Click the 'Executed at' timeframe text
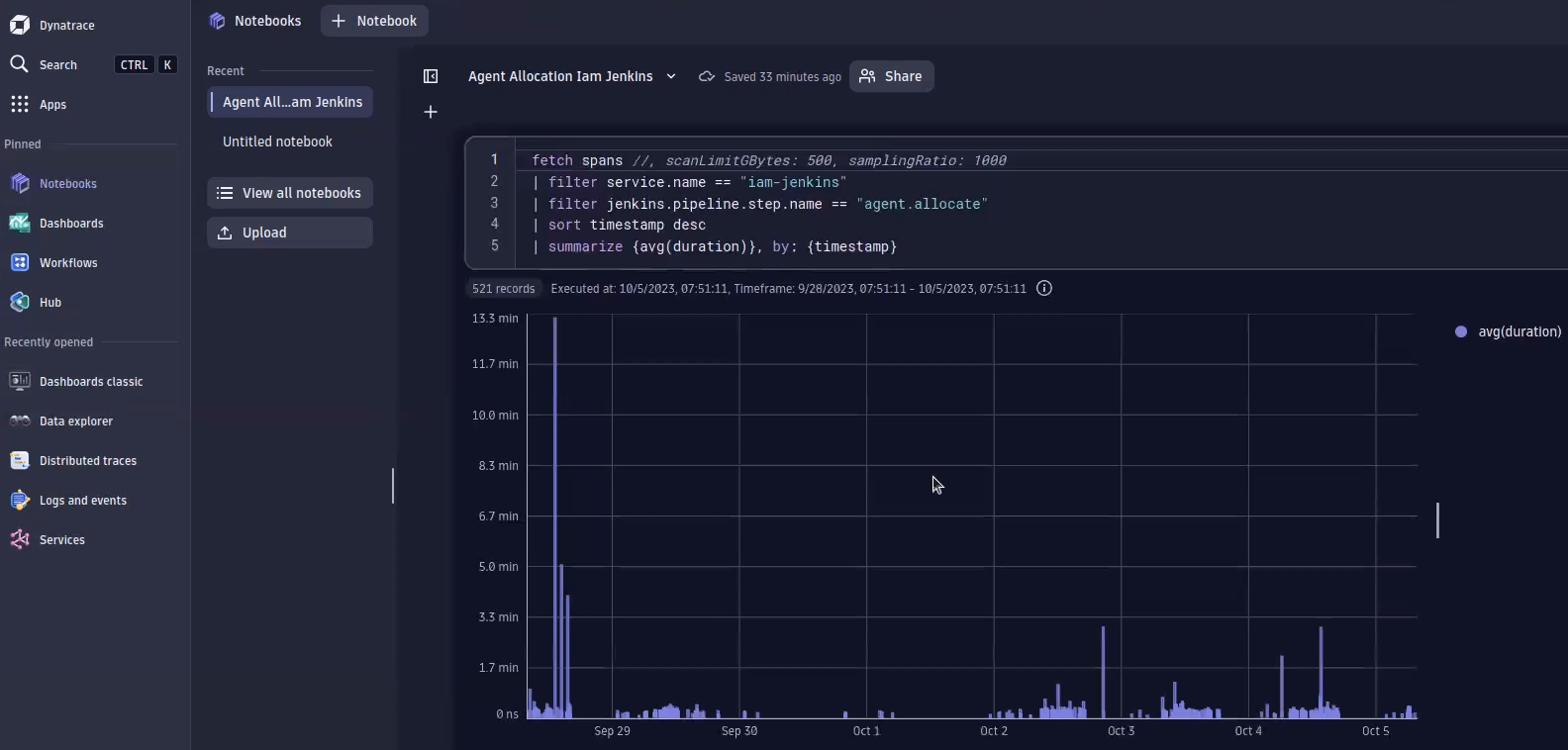Screen dimensions: 1568x750 click(x=788, y=289)
